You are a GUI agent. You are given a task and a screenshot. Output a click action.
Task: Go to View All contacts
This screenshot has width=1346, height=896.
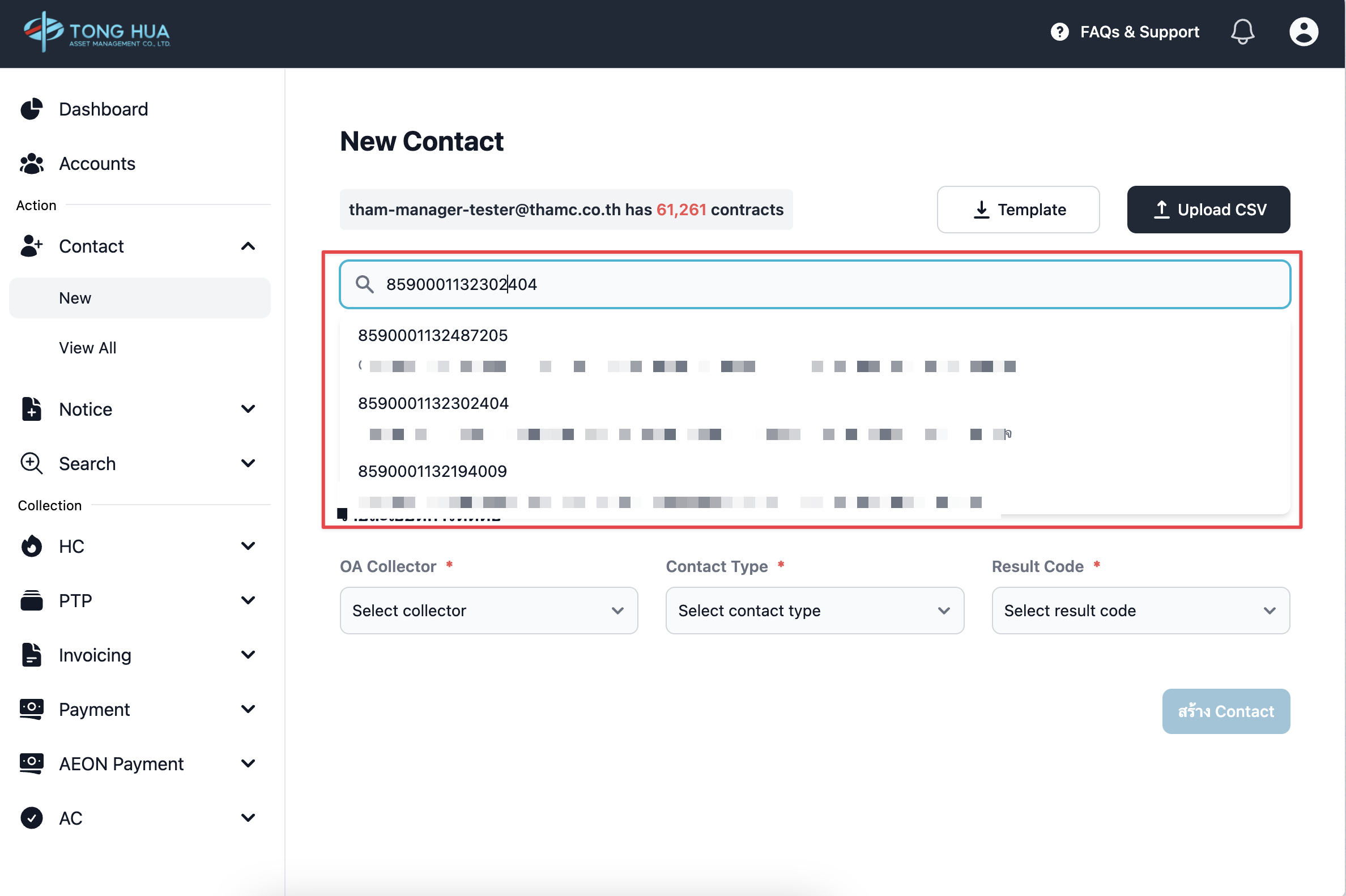[87, 347]
